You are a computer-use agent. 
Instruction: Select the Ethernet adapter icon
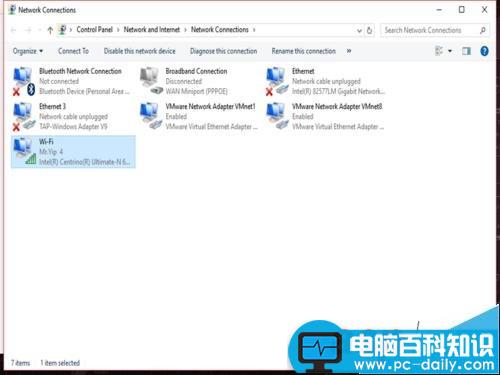(x=277, y=81)
